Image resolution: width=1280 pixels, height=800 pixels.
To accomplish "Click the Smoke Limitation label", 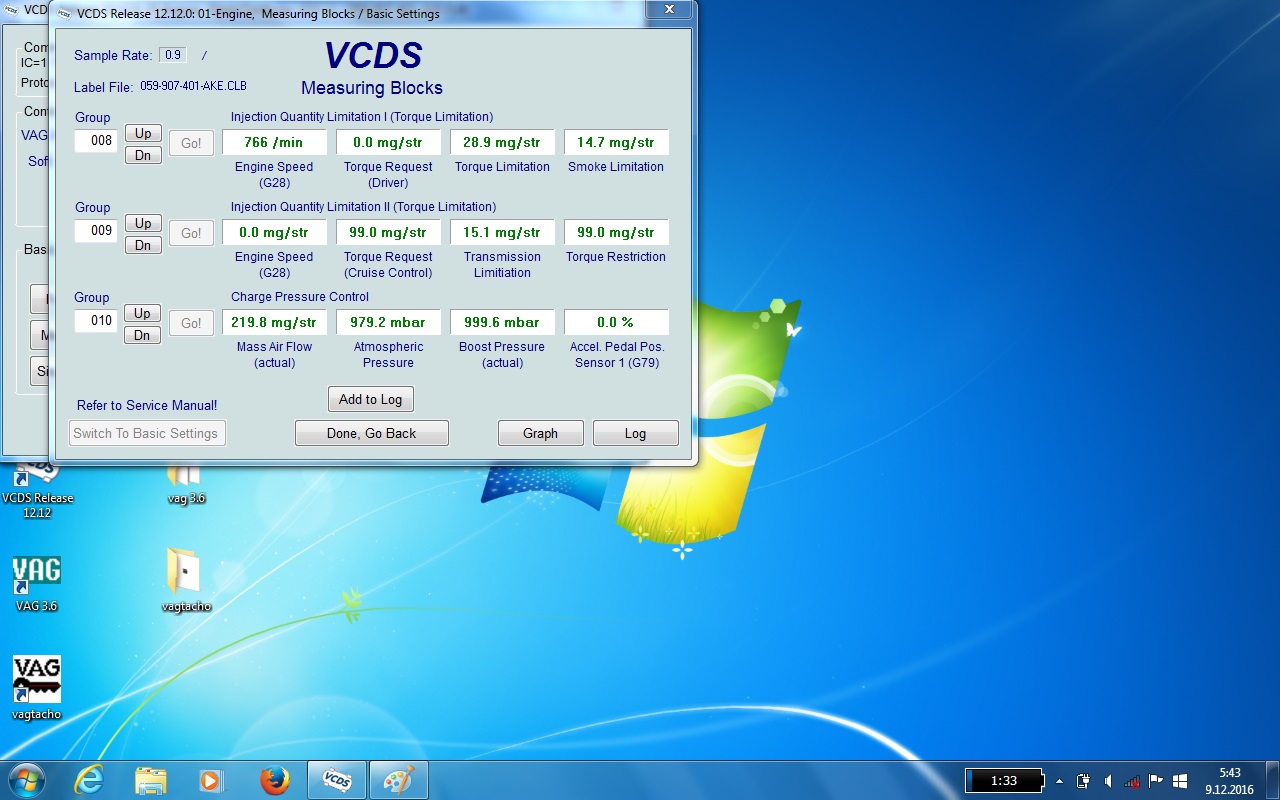I will [616, 167].
